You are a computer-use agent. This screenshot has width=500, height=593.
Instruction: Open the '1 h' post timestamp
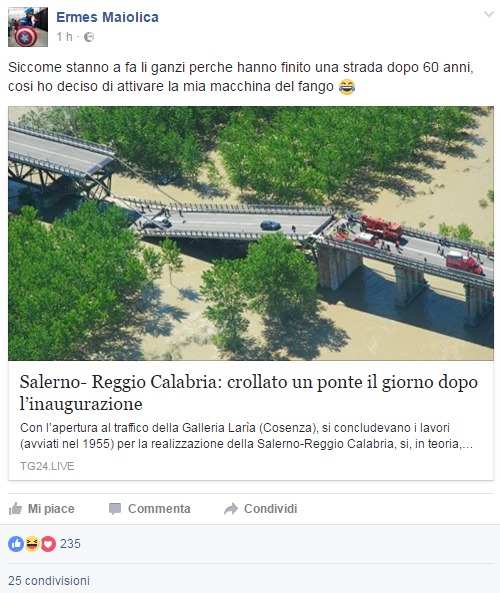click(x=64, y=37)
